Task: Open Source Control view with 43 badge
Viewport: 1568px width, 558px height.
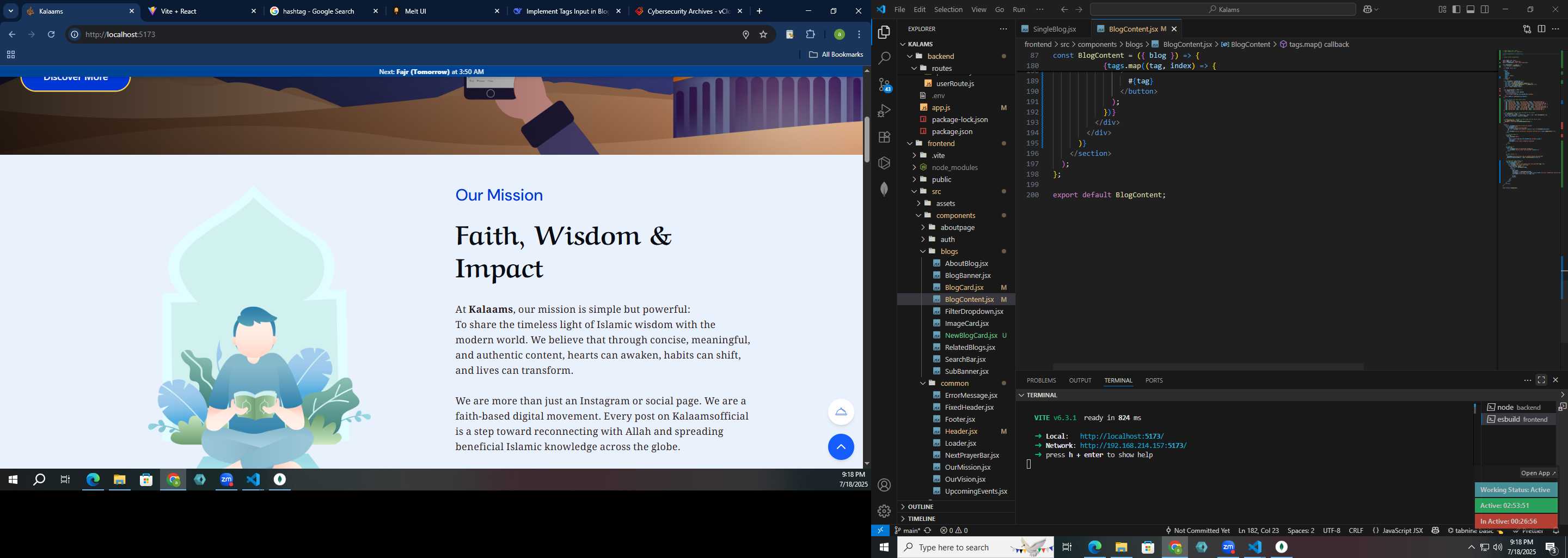Action: pos(884,86)
